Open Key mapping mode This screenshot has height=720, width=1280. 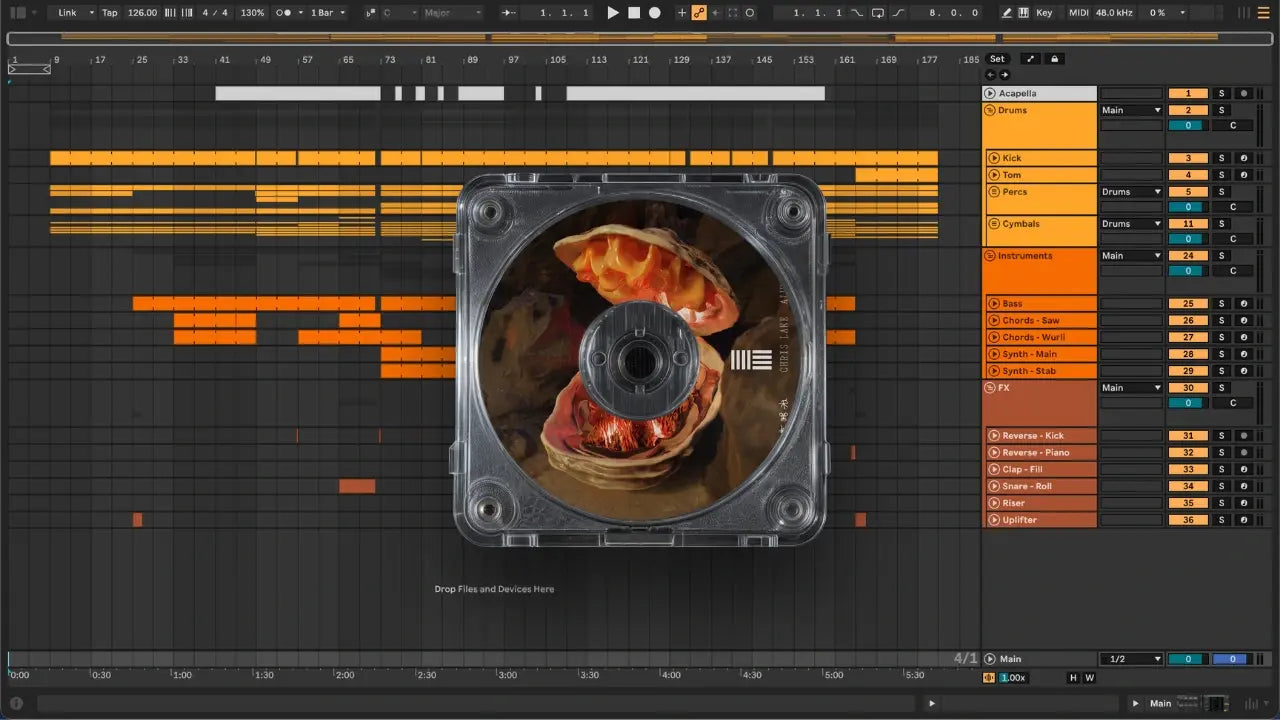point(1045,13)
